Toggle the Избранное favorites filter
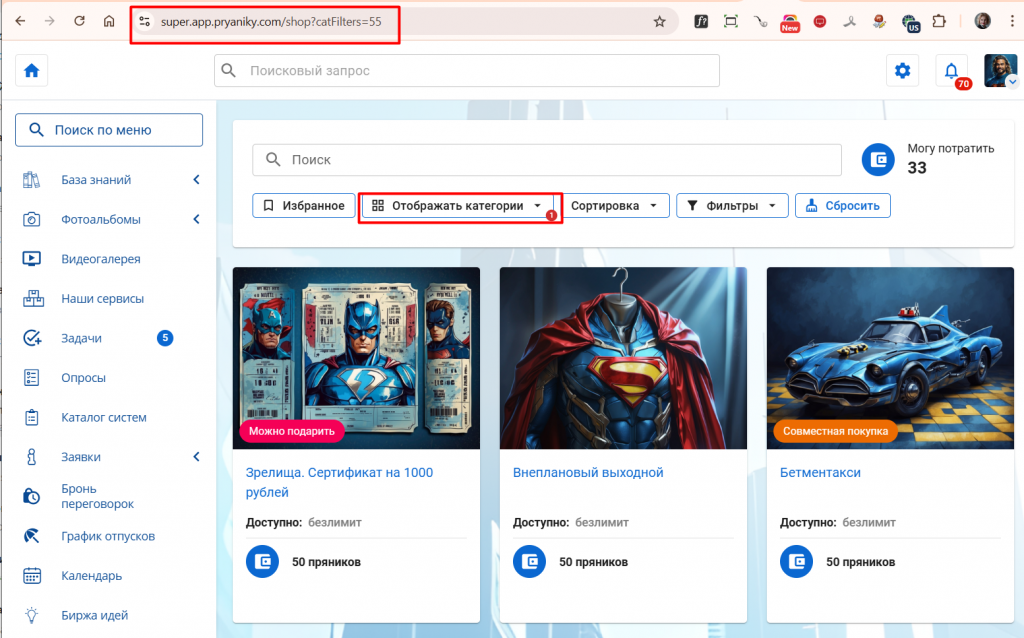1024x638 pixels. [x=304, y=206]
